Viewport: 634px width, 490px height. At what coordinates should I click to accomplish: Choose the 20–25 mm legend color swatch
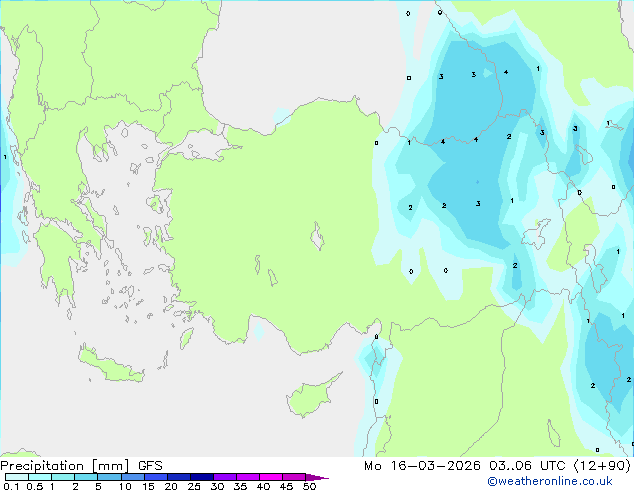(x=178, y=477)
